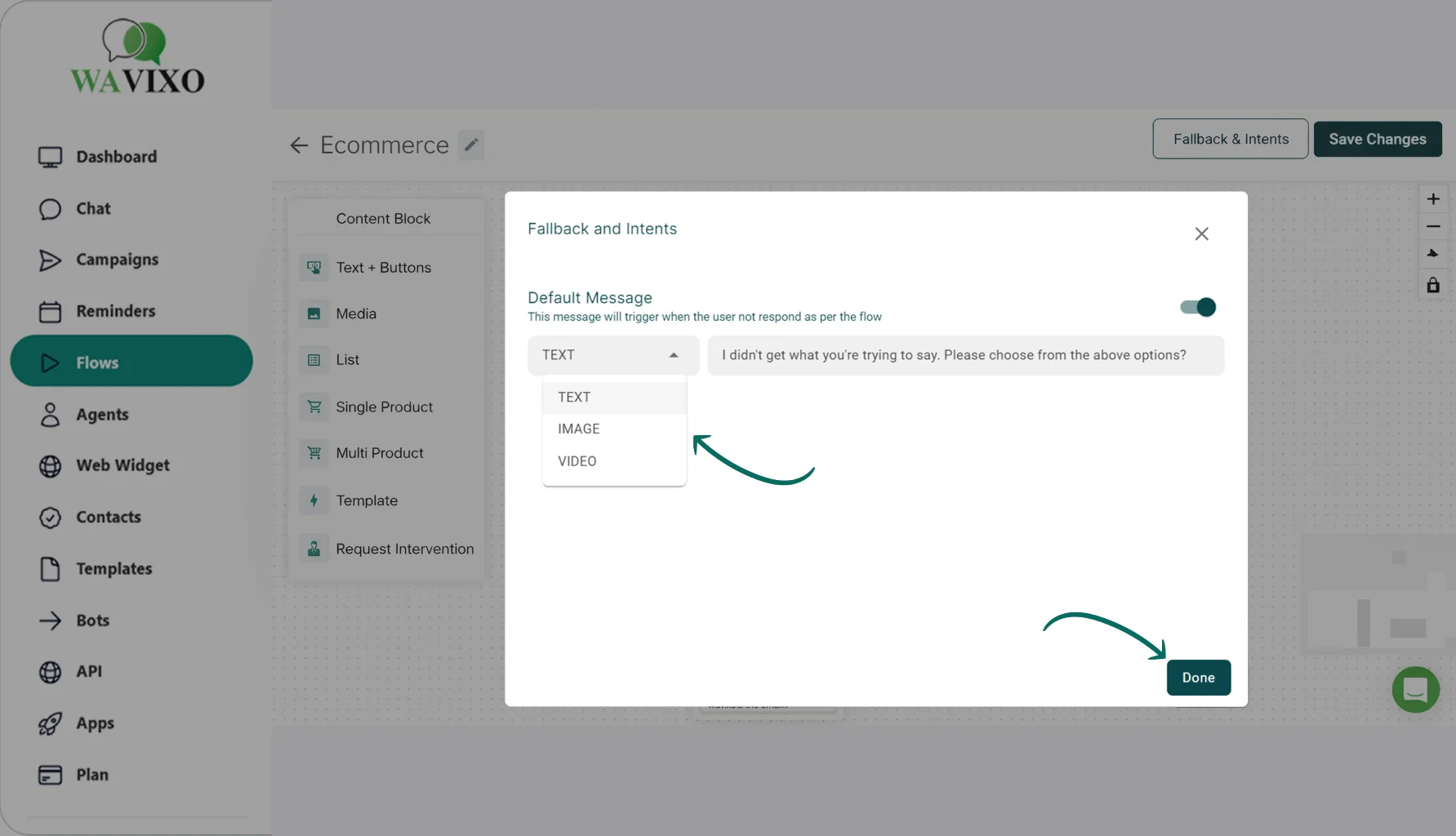Screen dimensions: 1456x836
Task: Click the Request Intervention block icon
Action: (314, 549)
